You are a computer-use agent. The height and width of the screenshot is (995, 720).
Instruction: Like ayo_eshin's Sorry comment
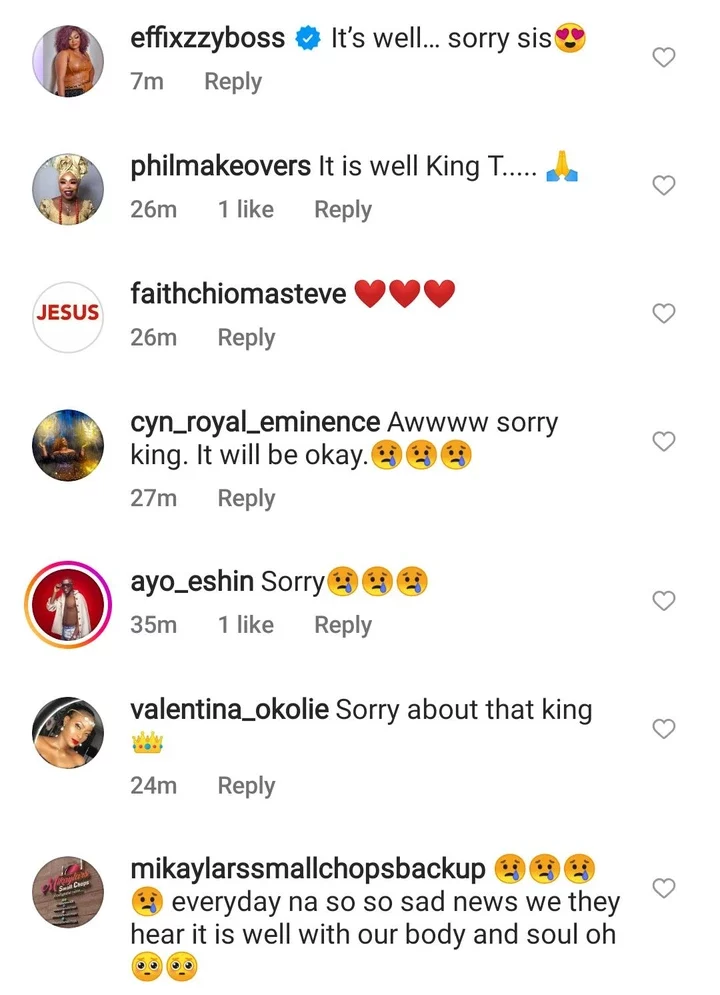point(663,601)
